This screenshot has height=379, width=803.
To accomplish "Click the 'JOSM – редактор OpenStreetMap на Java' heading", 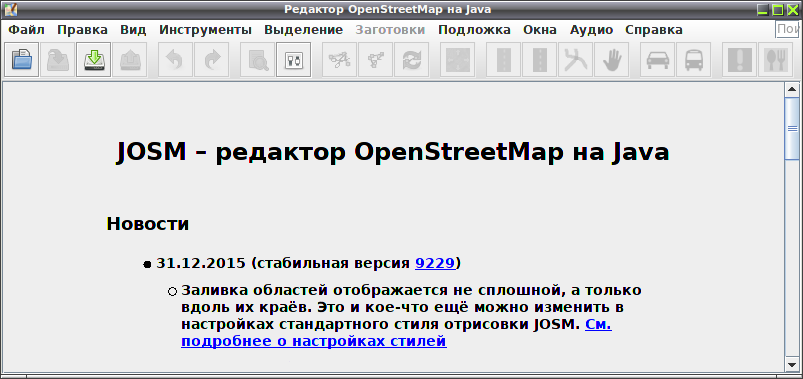I will pos(393,152).
